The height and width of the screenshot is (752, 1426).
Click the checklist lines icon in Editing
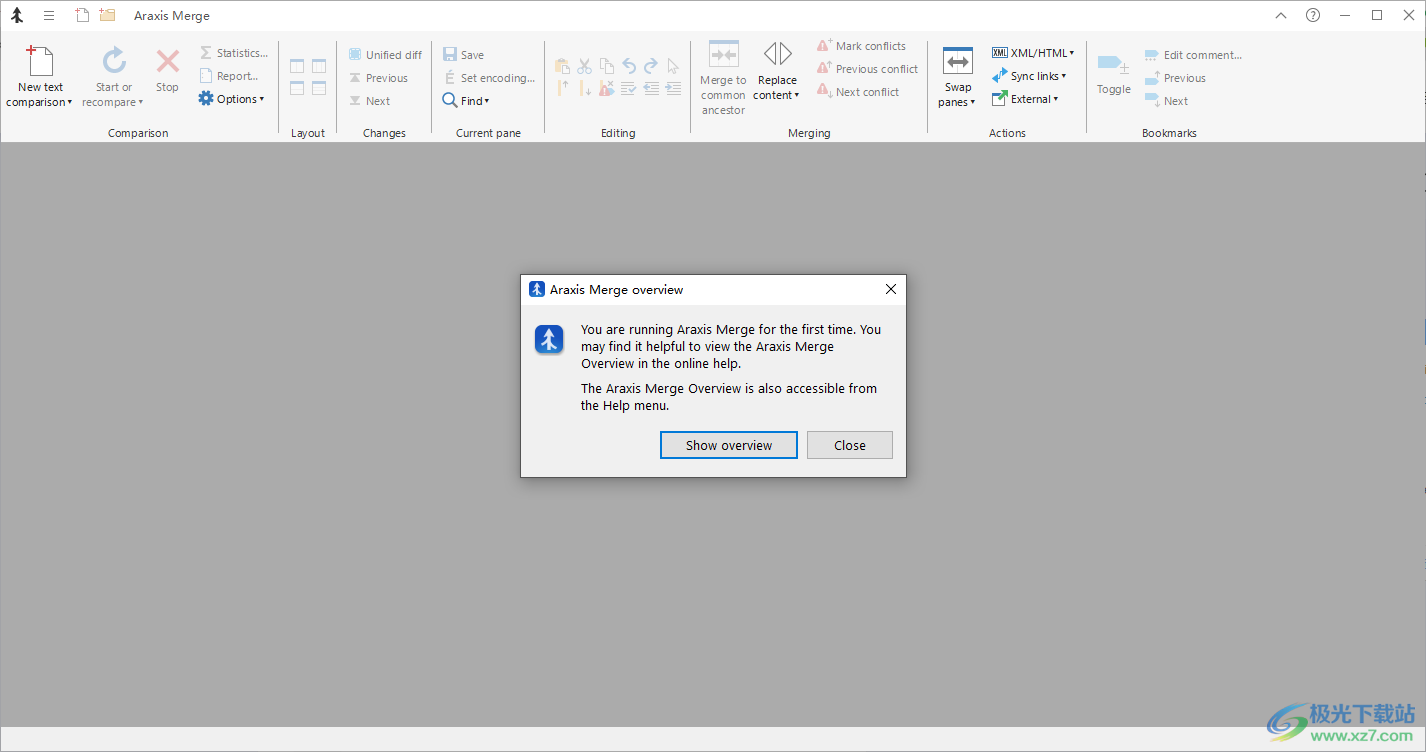coord(629,88)
